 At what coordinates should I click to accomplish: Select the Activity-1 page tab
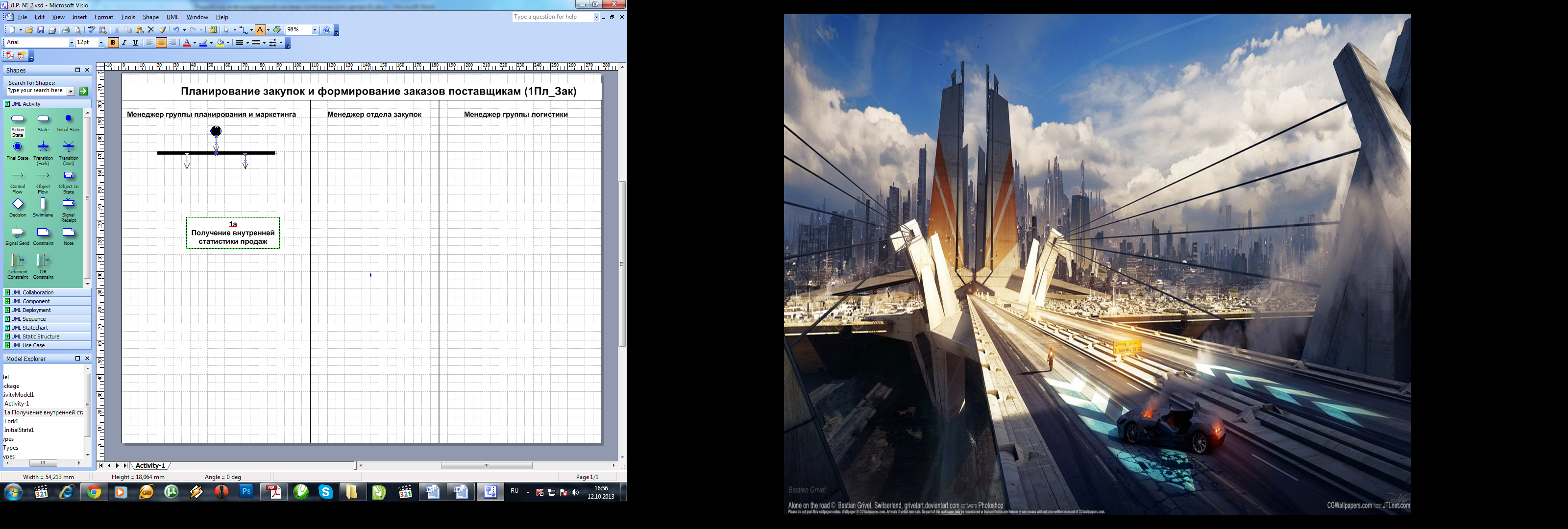click(x=150, y=466)
